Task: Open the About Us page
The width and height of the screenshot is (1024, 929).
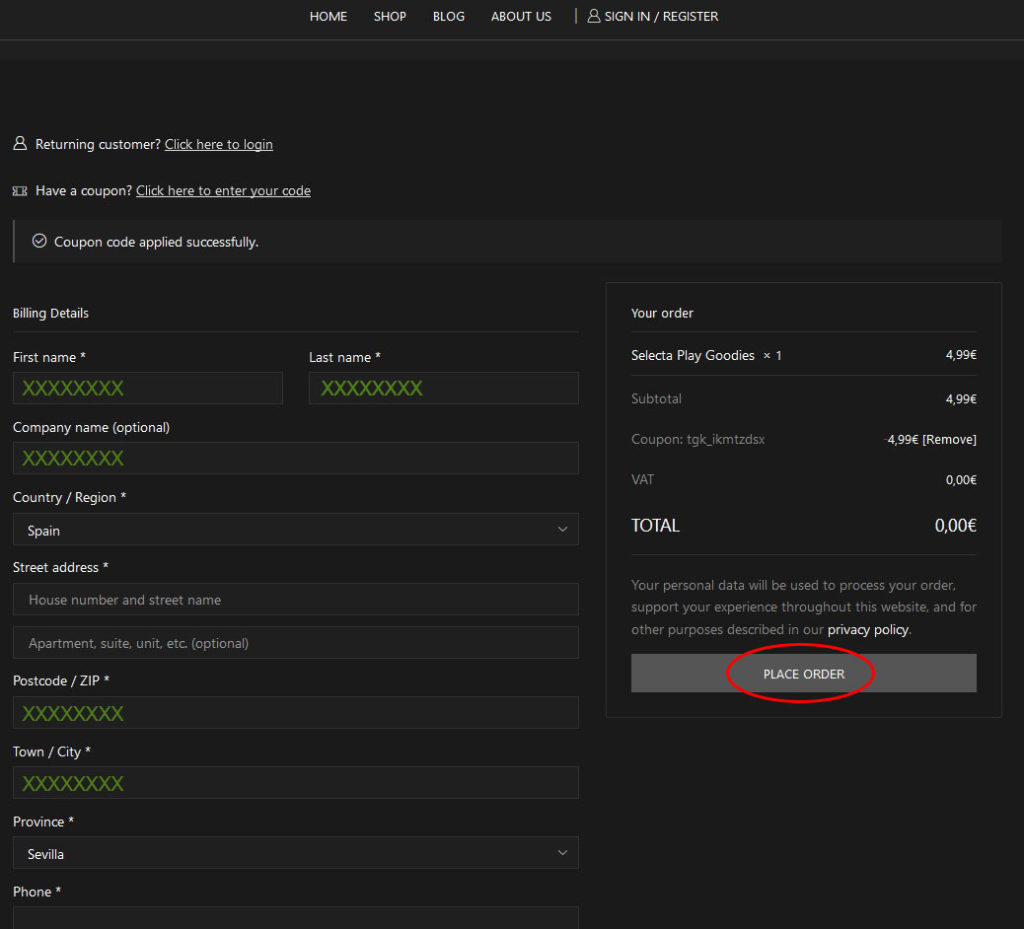Action: pyautogui.click(x=521, y=16)
